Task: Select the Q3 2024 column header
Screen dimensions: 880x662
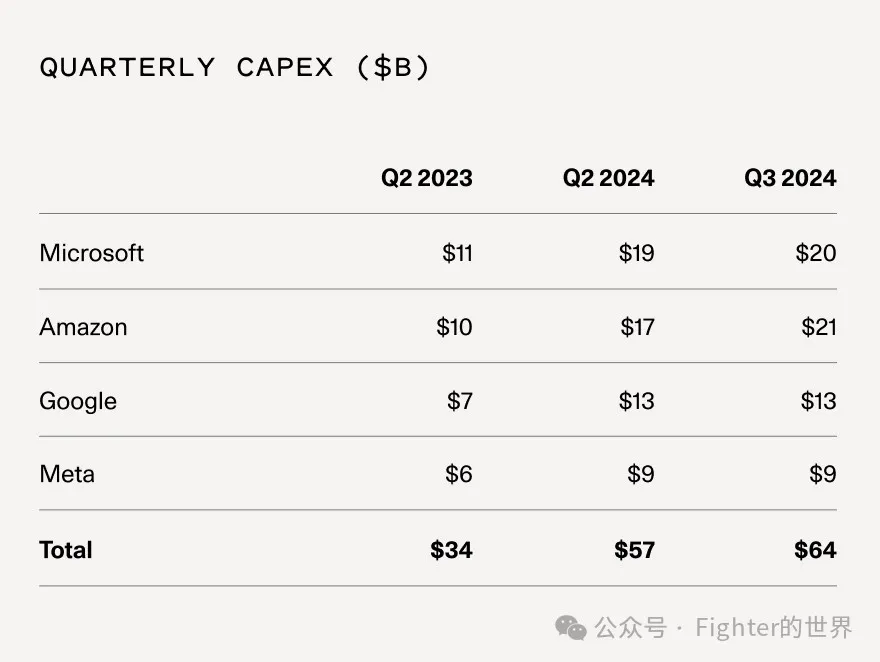Action: tap(790, 178)
